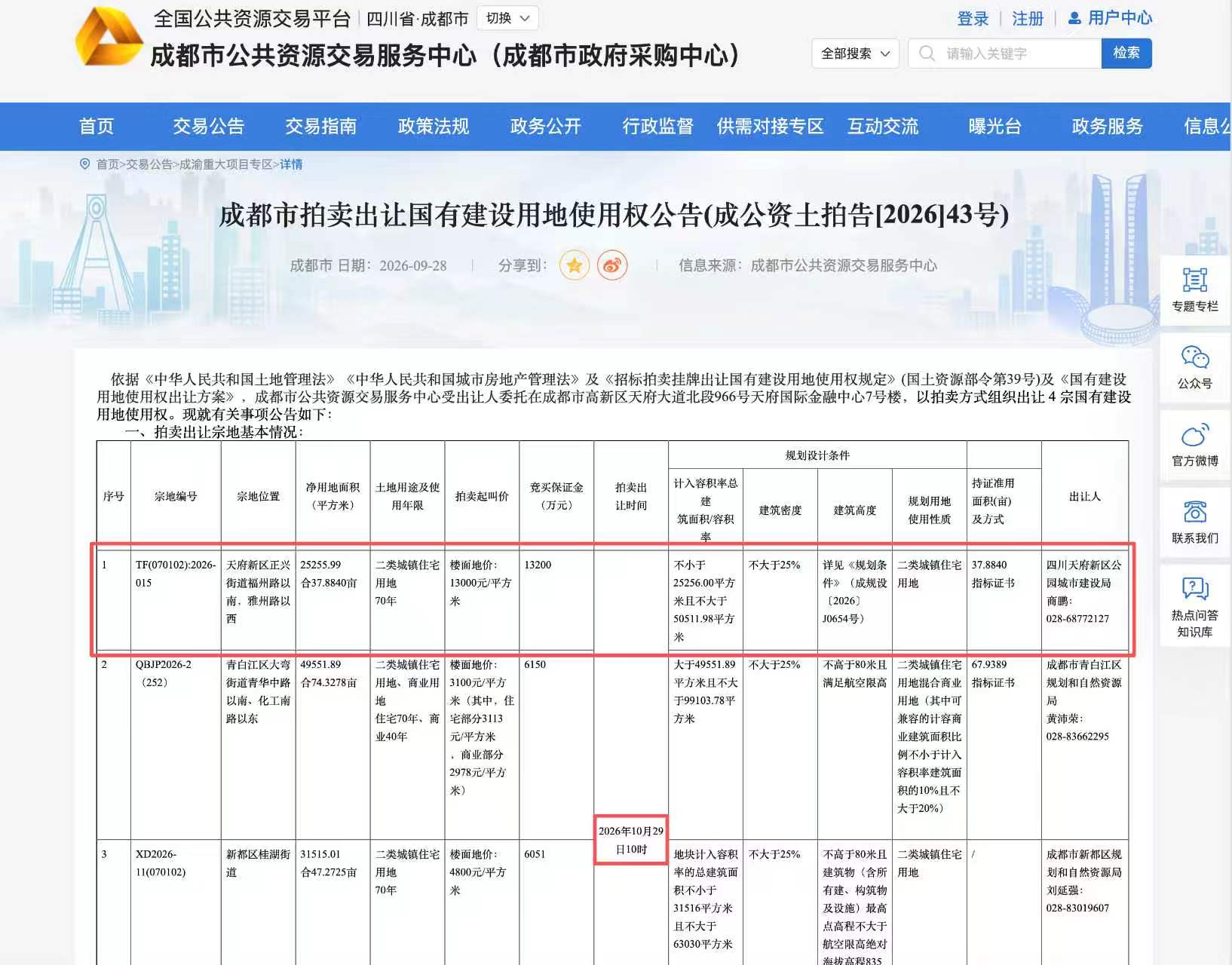Open 热点问答知识库 sidebar icon

1195,589
